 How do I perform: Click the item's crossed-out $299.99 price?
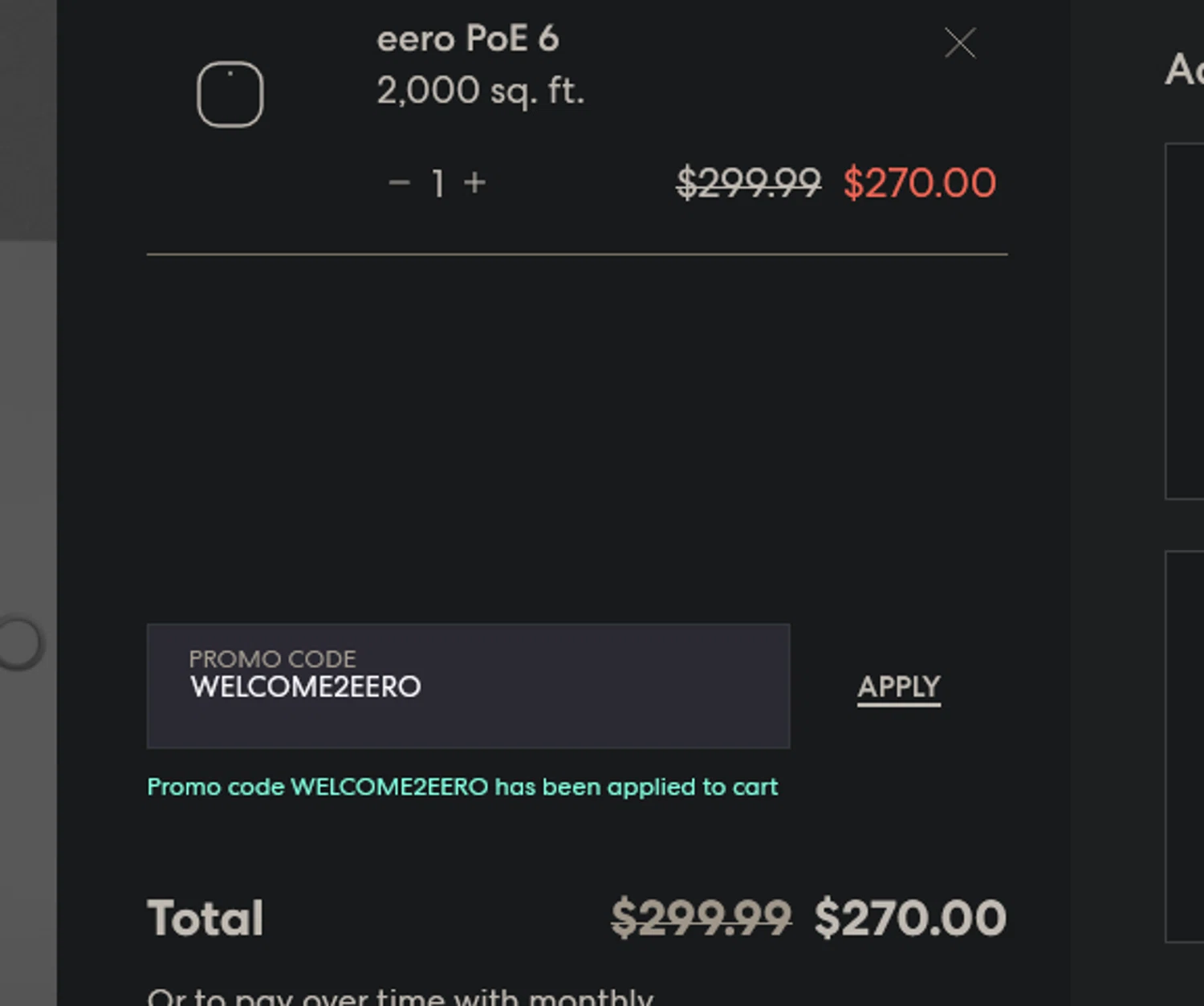click(x=748, y=183)
